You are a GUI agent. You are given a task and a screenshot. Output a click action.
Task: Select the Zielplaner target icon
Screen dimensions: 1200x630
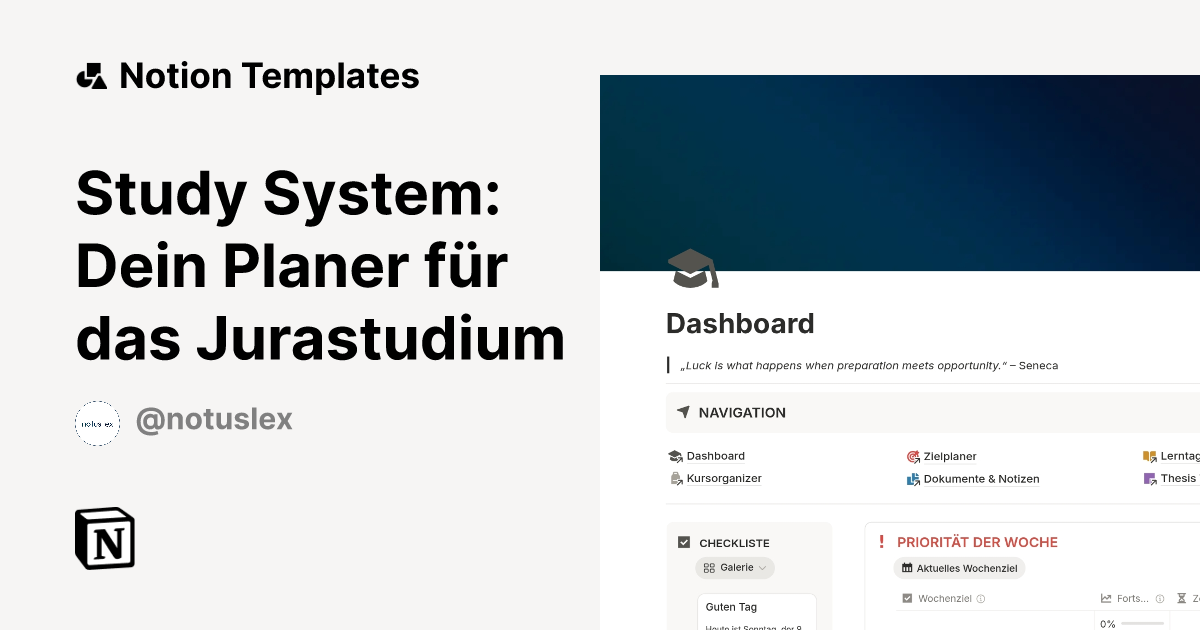tap(913, 456)
